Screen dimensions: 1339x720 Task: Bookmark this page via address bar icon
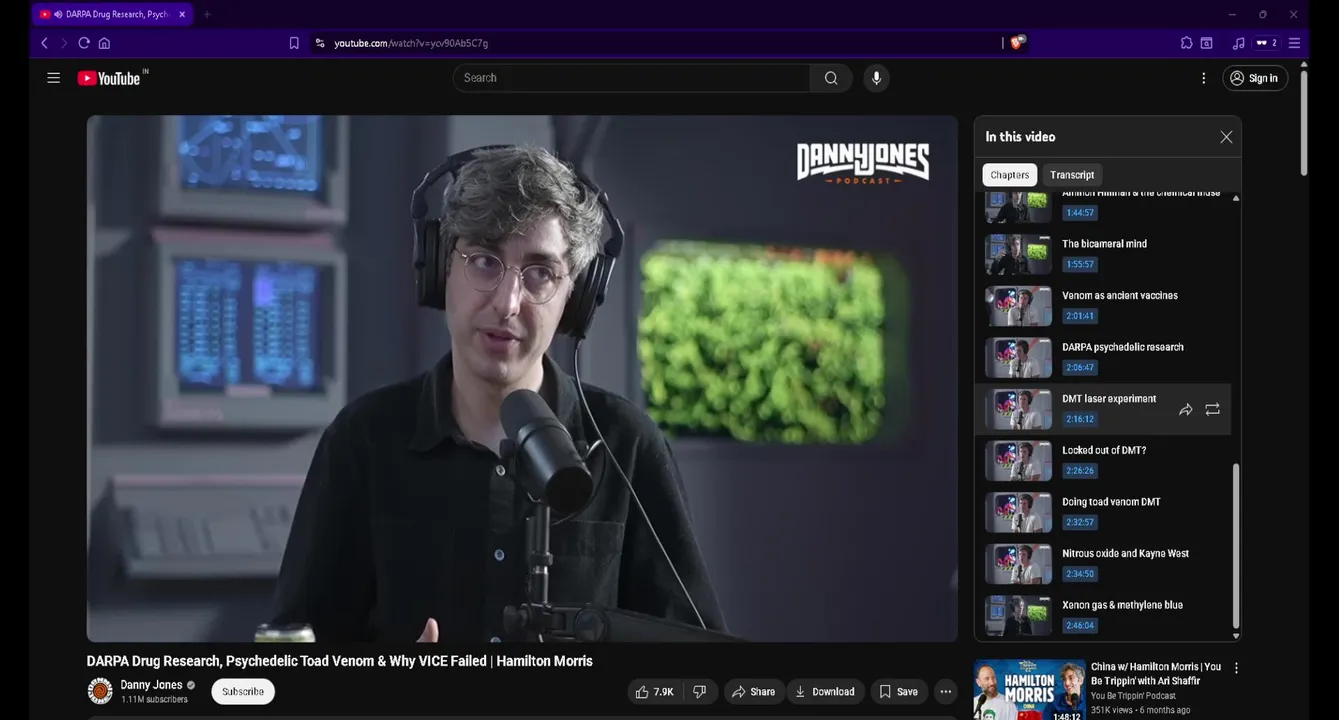click(x=294, y=43)
